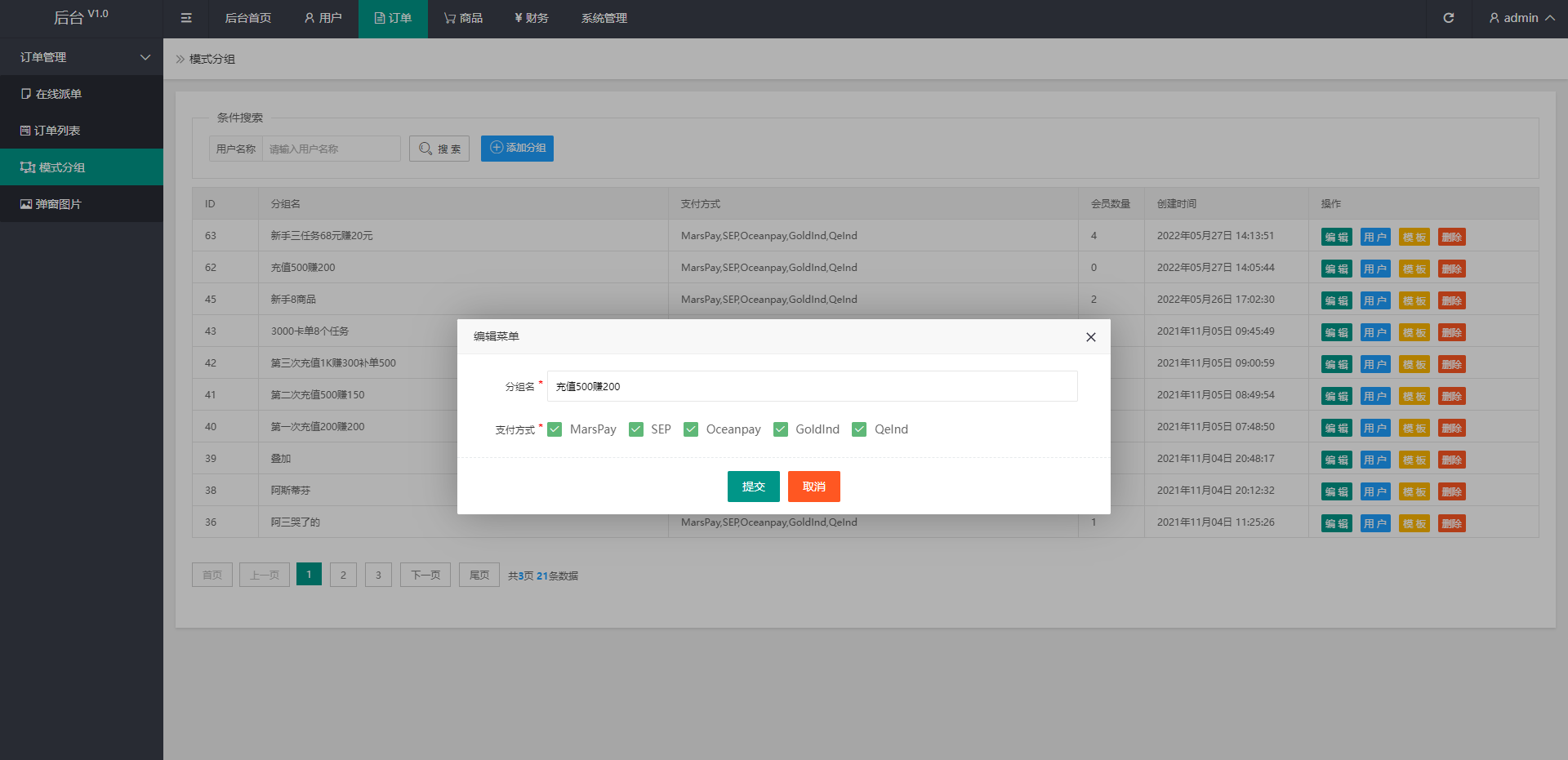The image size is (1568, 760).
Task: Click the sidebar collapse hamburger icon
Action: 186,18
